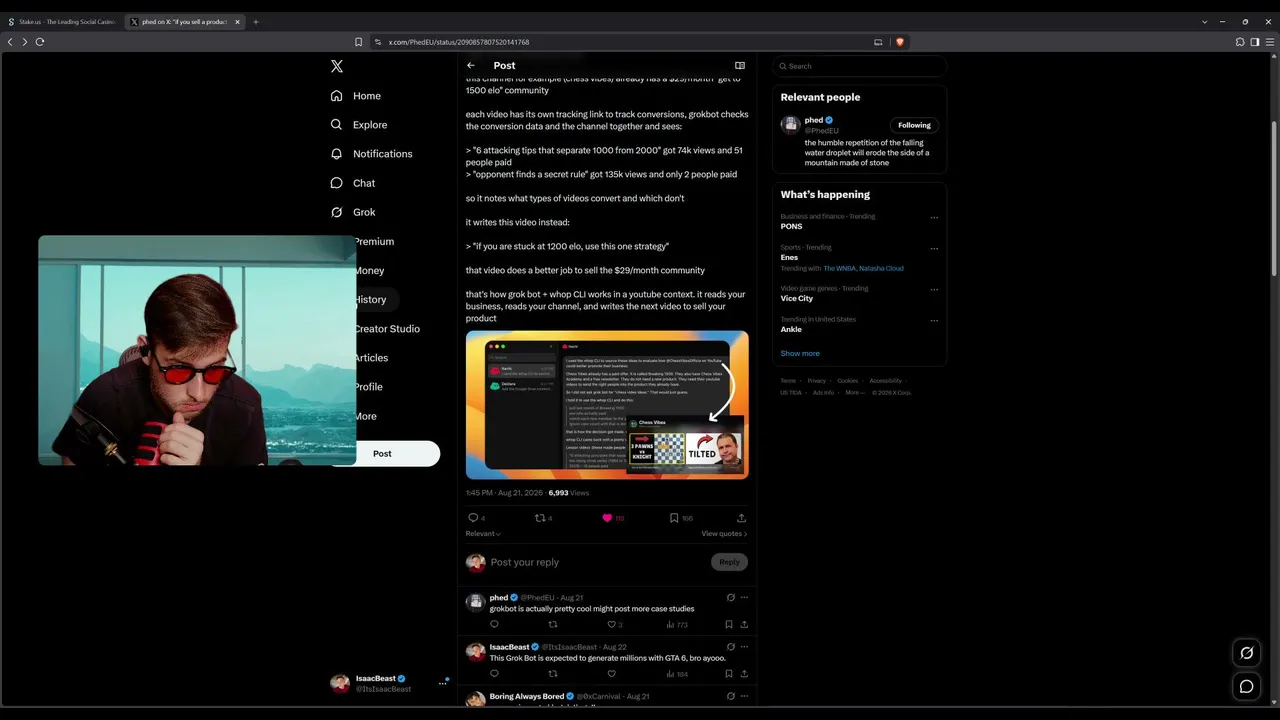This screenshot has height=720, width=1280.
Task: Share IsaacBeast's GTA 6 reply
Action: (744, 674)
